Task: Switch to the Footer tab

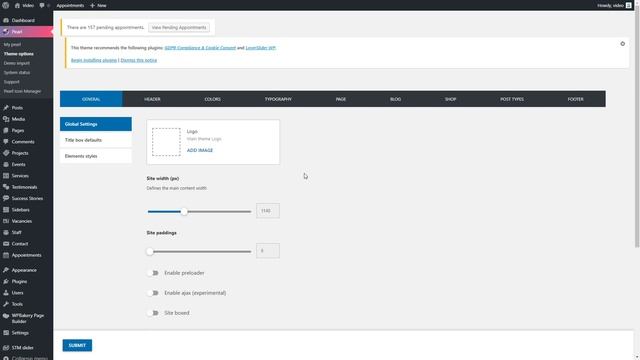Action: tap(576, 99)
